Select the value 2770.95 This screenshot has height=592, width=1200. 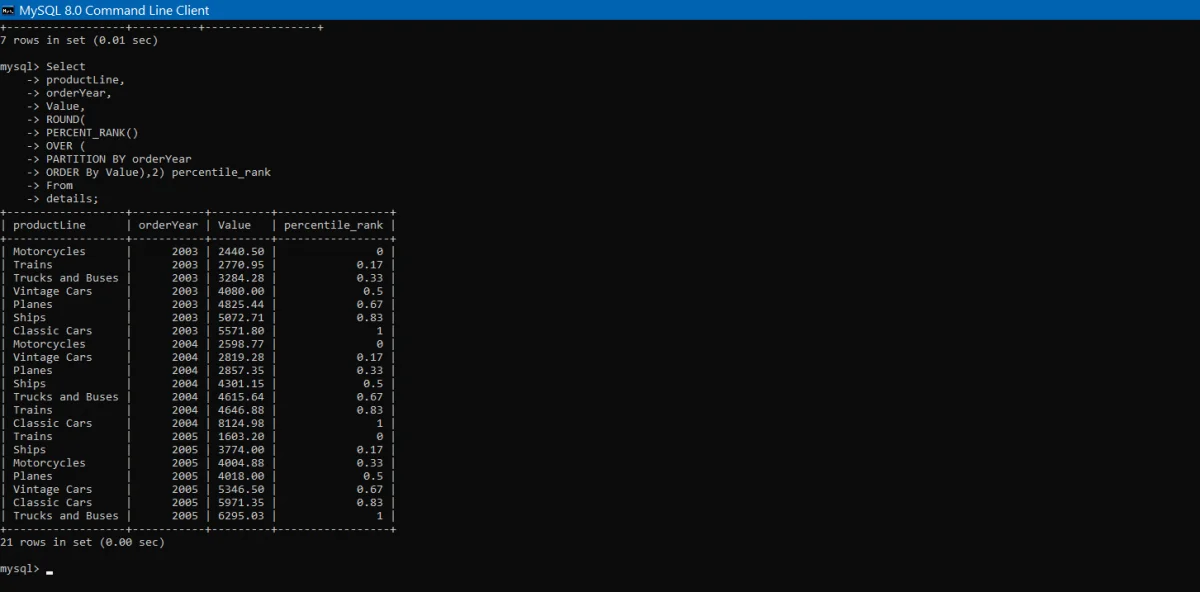point(241,265)
